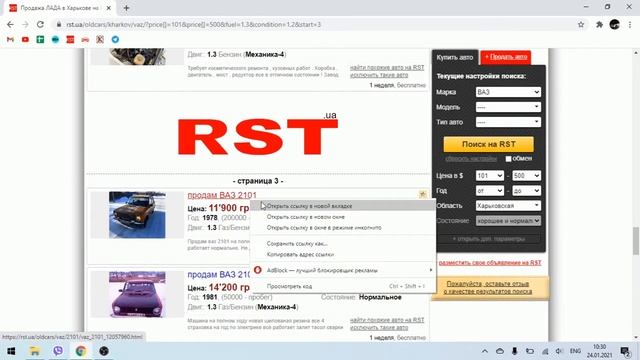Open the maximum price dropdown 500

click(527, 176)
